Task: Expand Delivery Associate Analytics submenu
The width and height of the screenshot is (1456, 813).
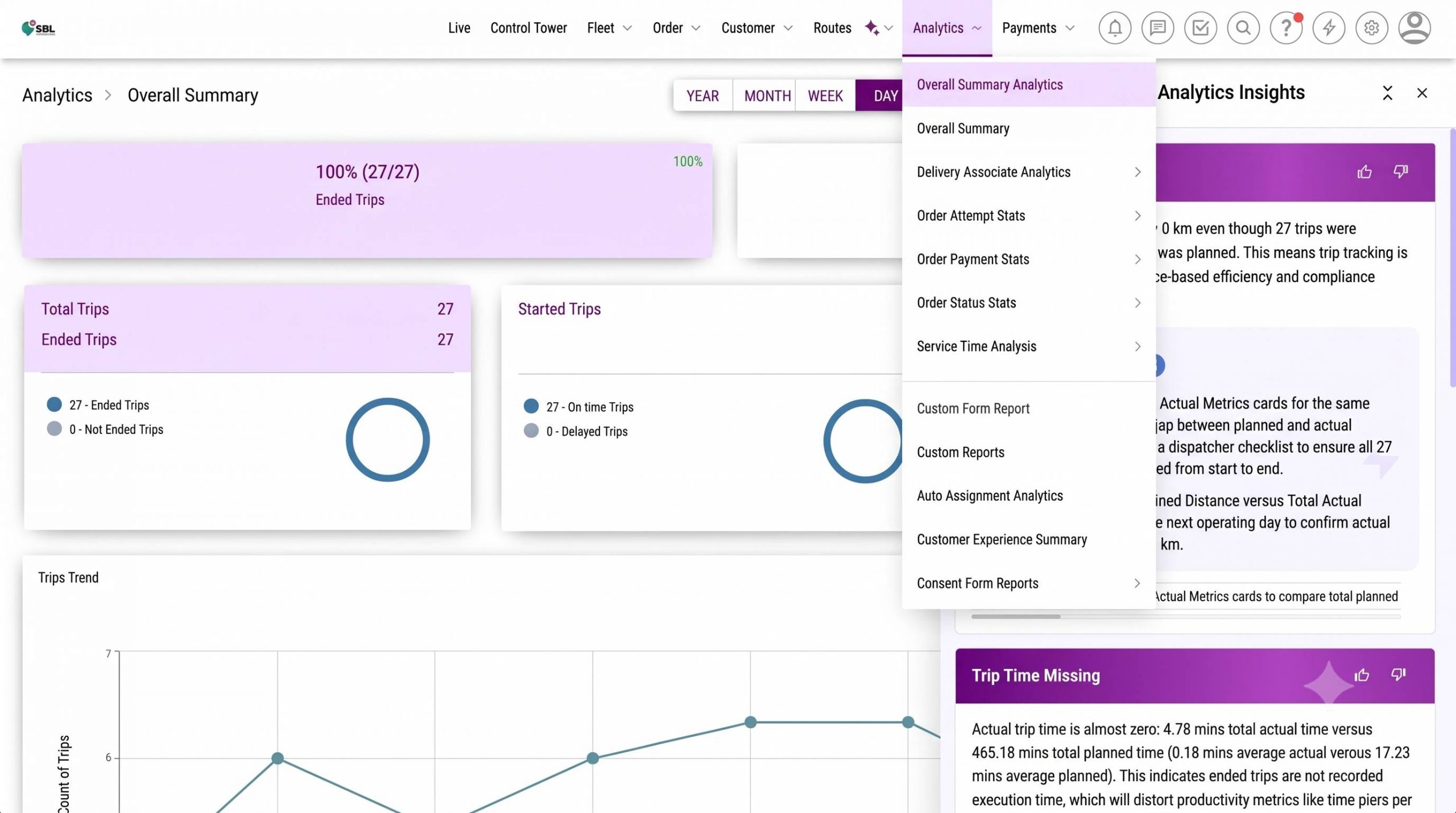Action: click(1029, 172)
